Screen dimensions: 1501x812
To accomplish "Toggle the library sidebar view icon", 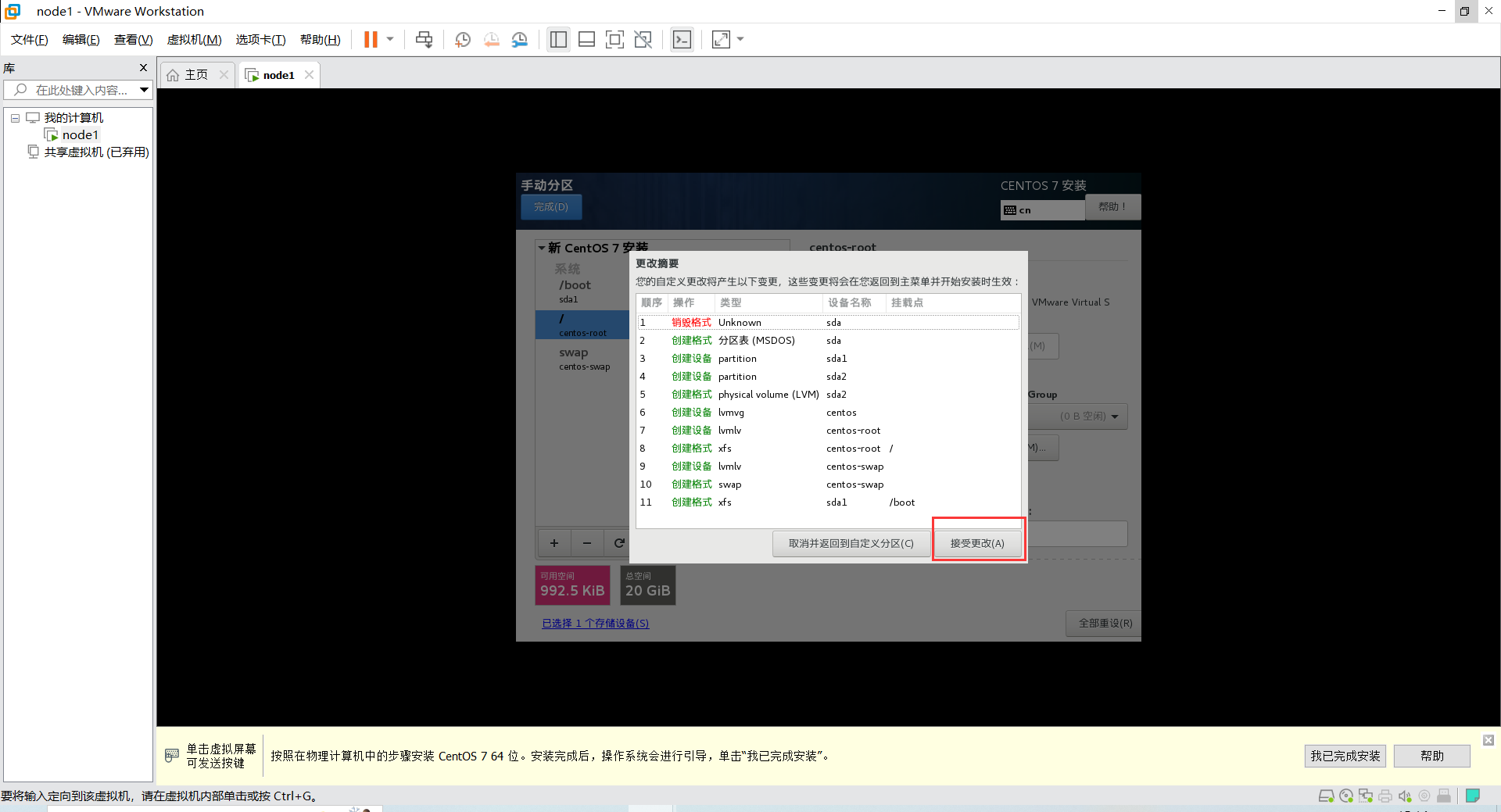I will tap(558, 39).
